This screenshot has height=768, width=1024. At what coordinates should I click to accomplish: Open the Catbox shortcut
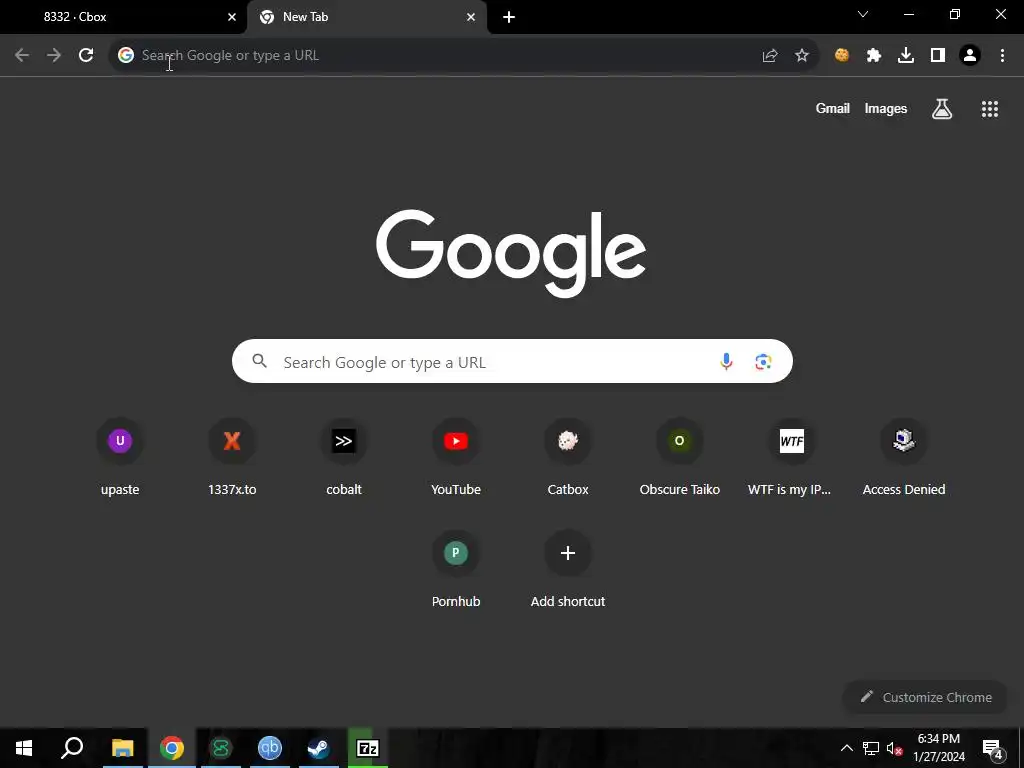(568, 456)
